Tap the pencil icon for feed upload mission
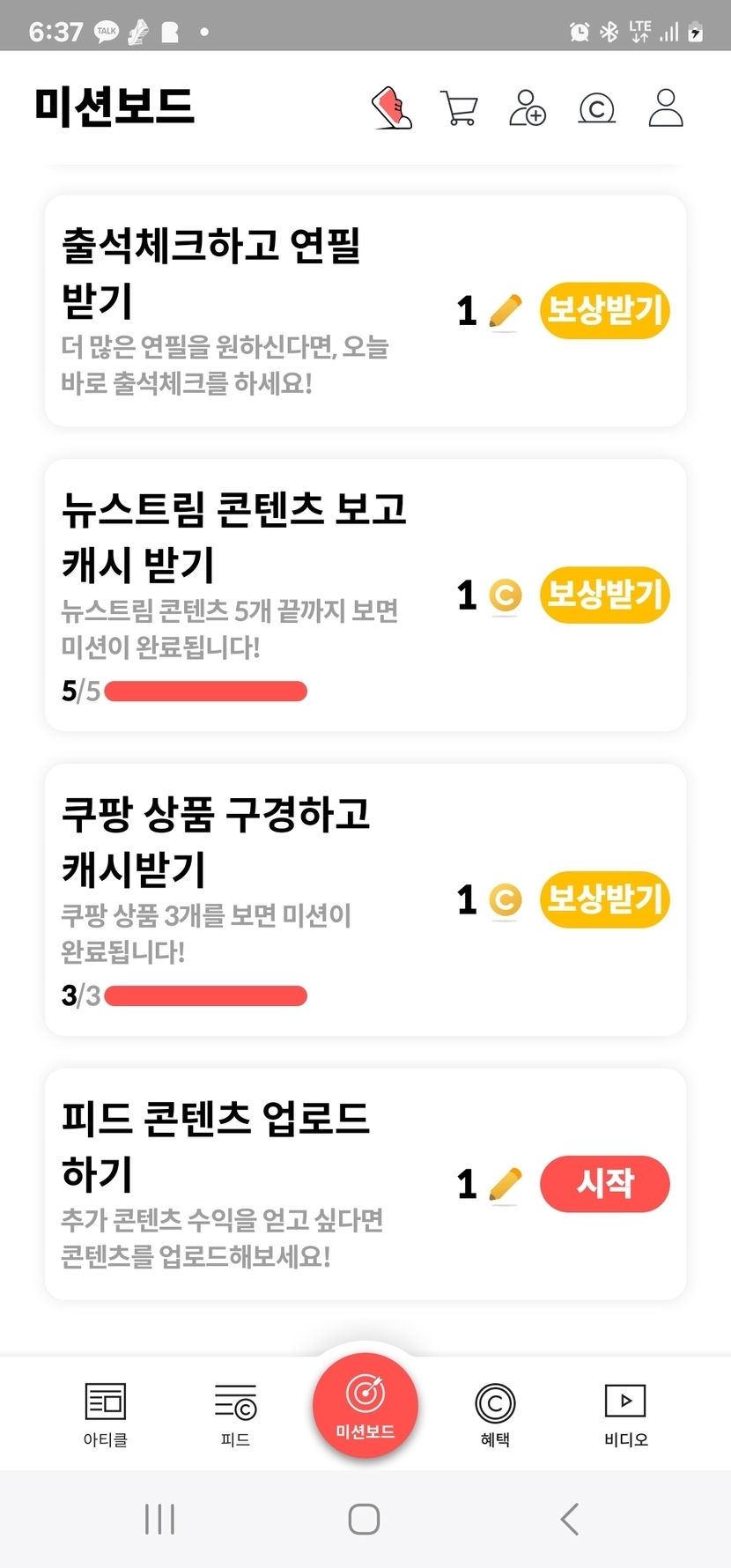Image resolution: width=731 pixels, height=1568 pixels. pyautogui.click(x=505, y=1184)
